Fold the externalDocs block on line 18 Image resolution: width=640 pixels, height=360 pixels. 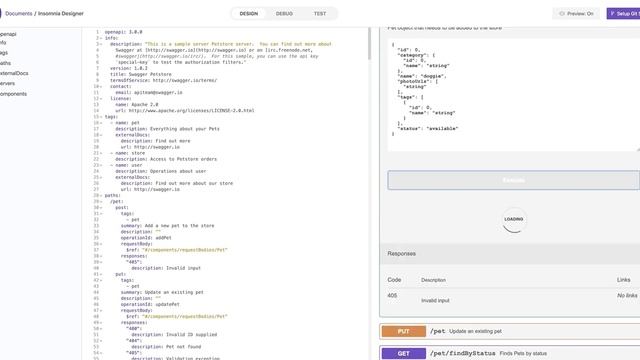coord(101,135)
